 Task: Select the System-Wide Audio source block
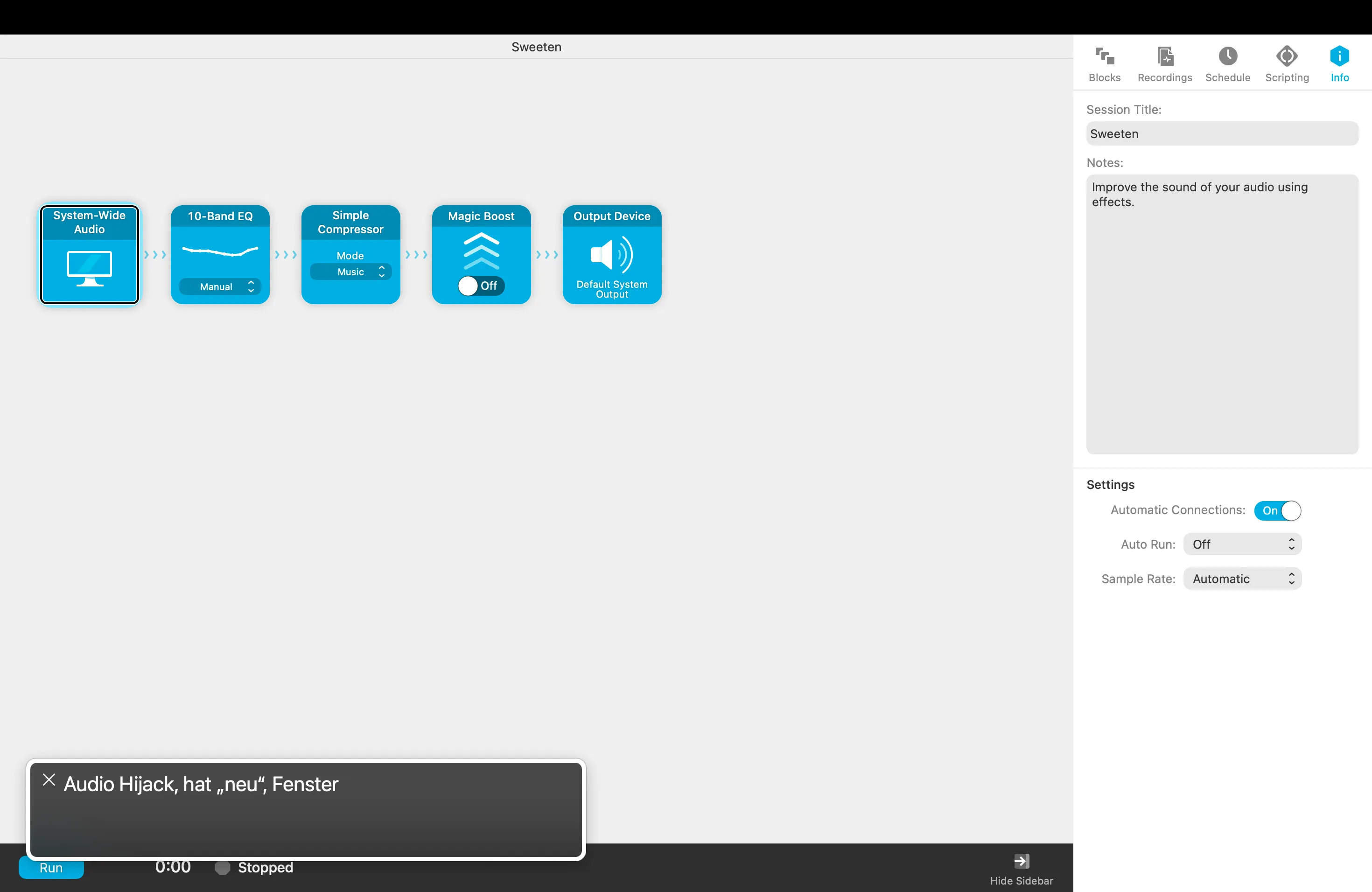[89, 255]
